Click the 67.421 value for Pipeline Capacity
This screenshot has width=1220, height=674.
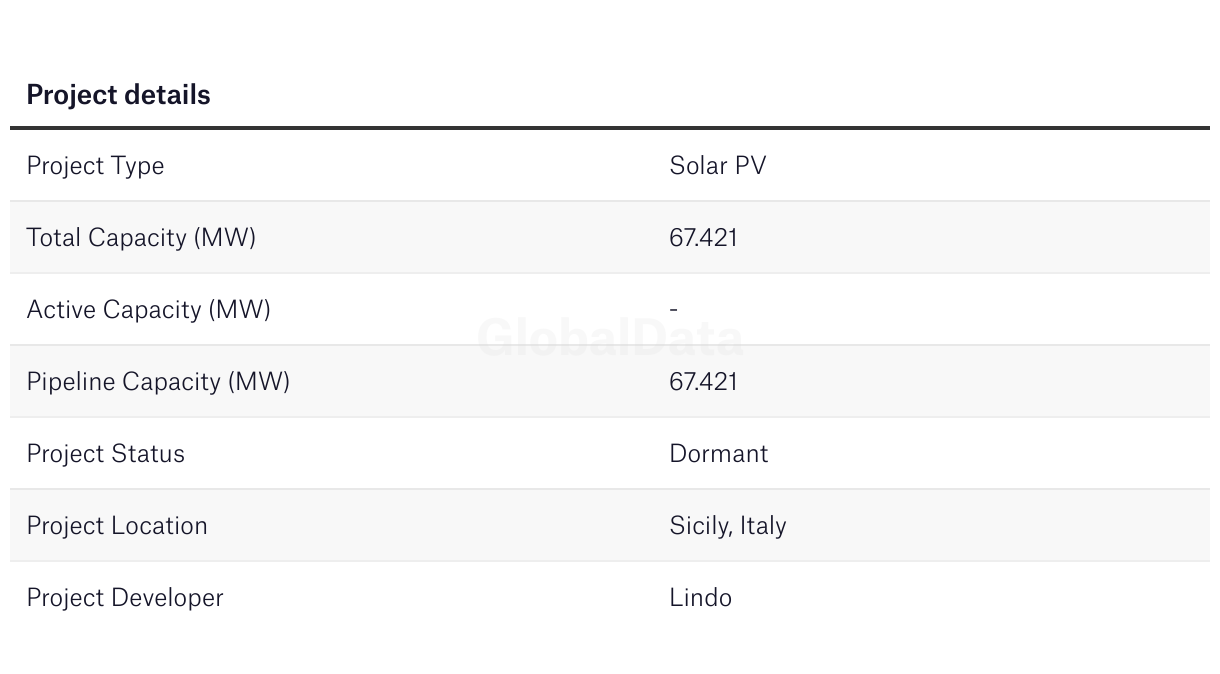pyautogui.click(x=703, y=382)
